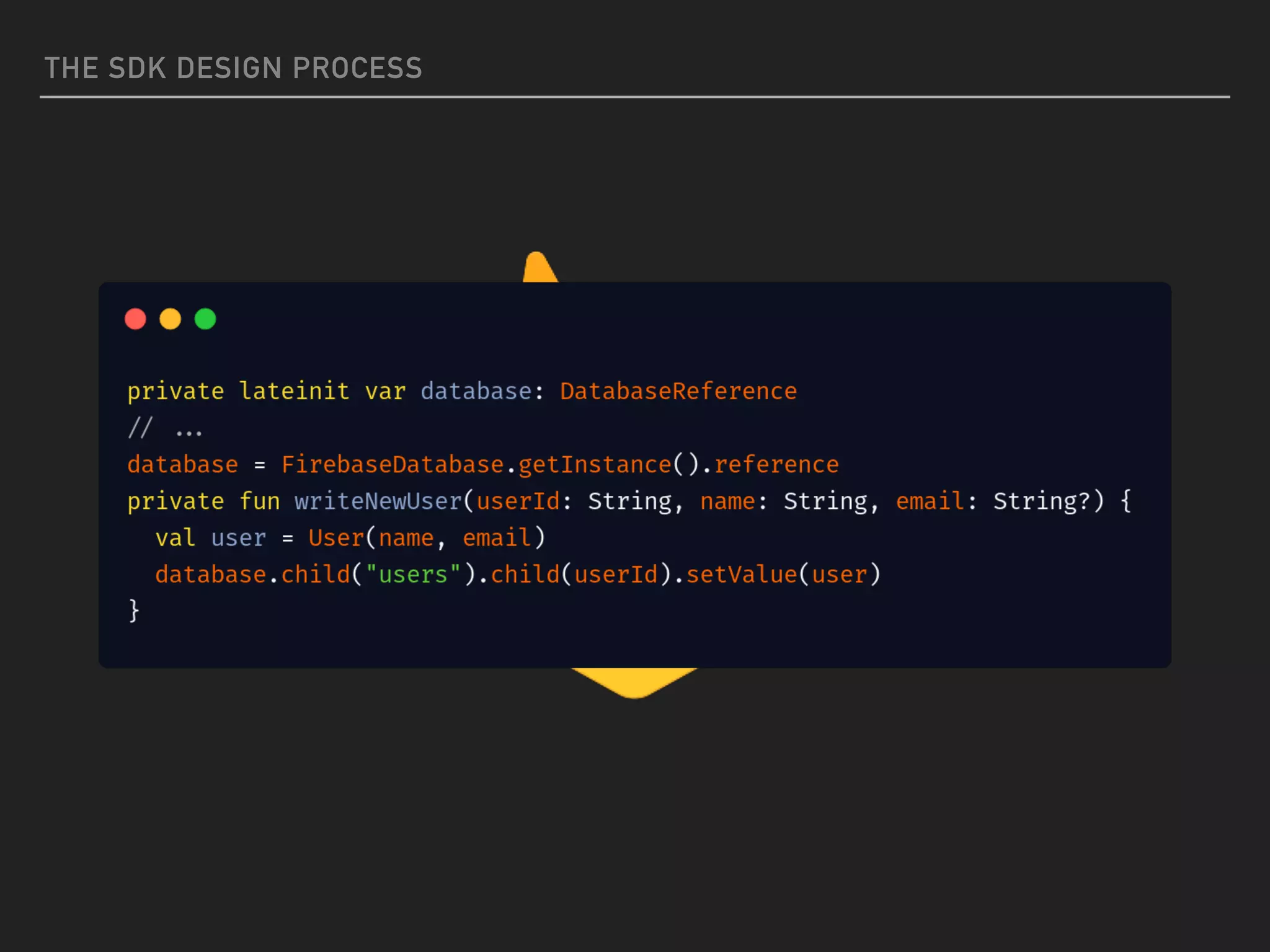Click the '// ...' comment line
The image size is (1270, 952).
165,428
